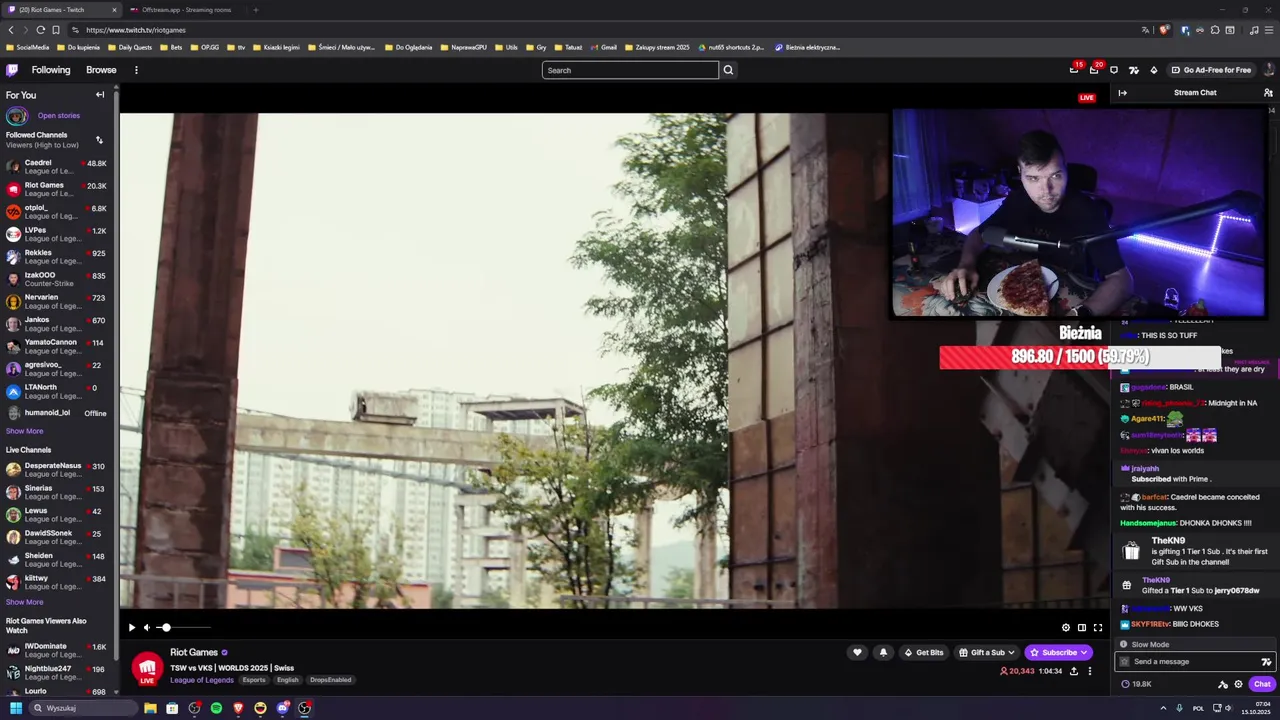Image resolution: width=1280 pixels, height=720 pixels.
Task: Open Daily Quests bookmark folder
Action: (x=129, y=47)
